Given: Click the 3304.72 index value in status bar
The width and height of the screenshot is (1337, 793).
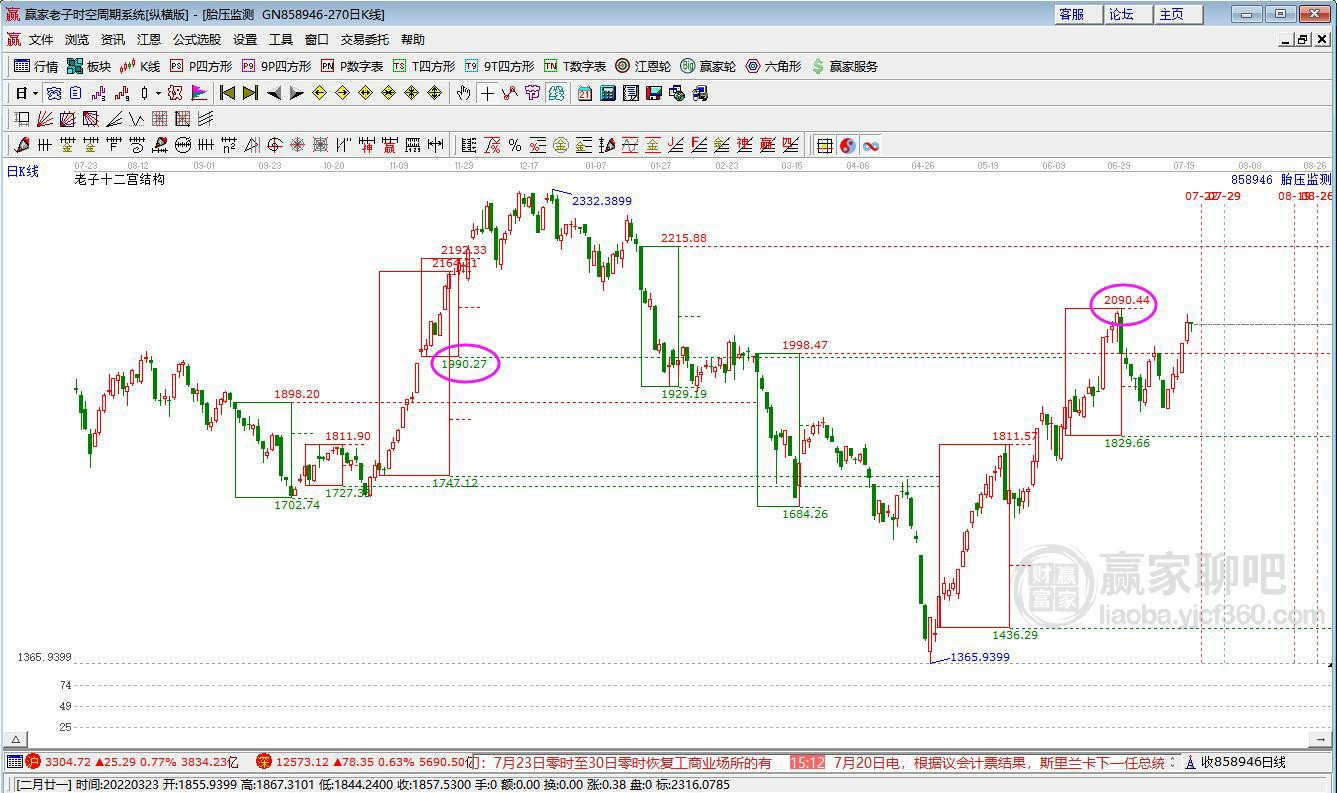Looking at the screenshot, I should 69,763.
